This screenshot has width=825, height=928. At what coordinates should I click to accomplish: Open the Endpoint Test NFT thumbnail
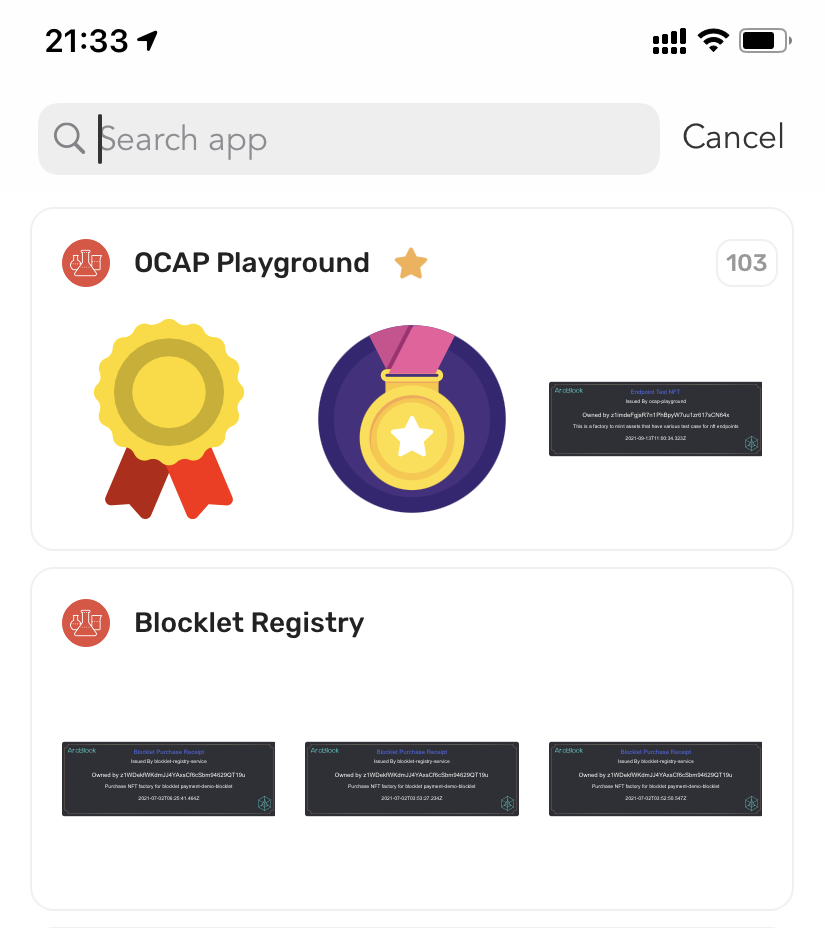(x=656, y=419)
